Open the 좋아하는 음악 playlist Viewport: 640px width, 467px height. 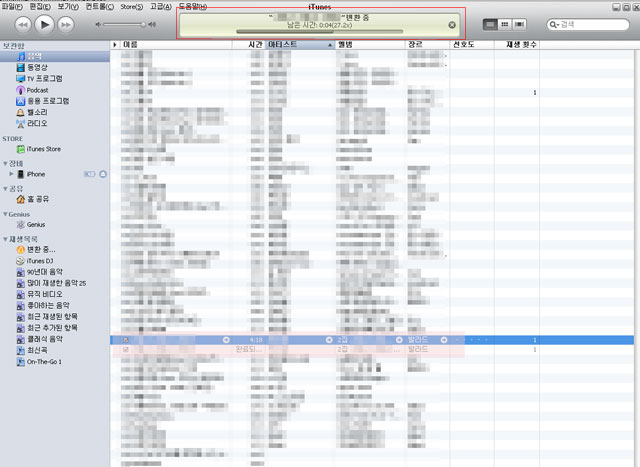(x=43, y=305)
